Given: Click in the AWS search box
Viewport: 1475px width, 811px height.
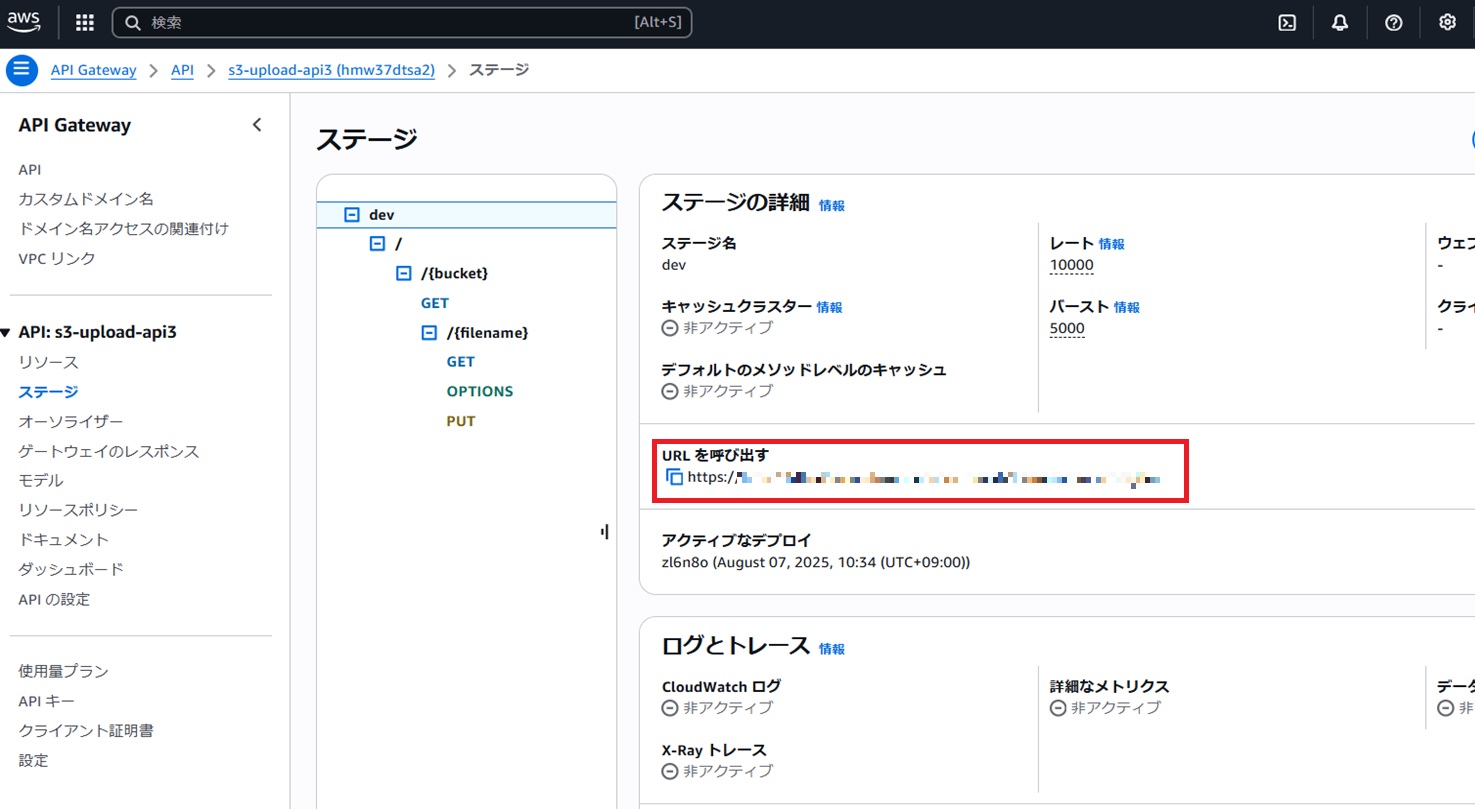Looking at the screenshot, I should pyautogui.click(x=402, y=22).
